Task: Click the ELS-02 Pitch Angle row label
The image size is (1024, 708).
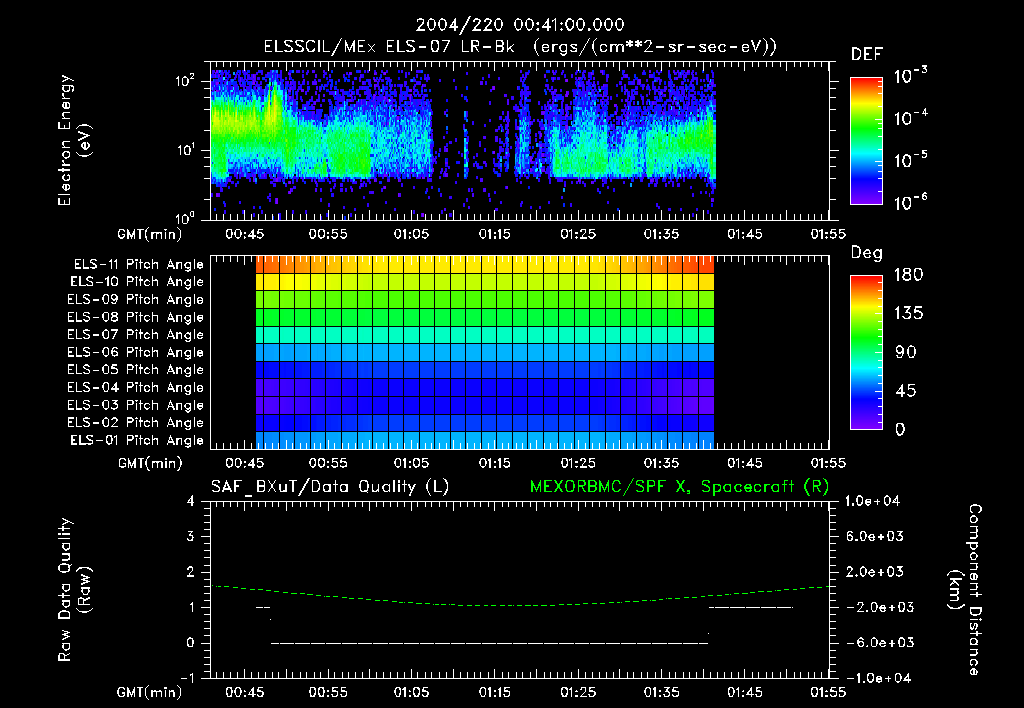Action: [135, 423]
